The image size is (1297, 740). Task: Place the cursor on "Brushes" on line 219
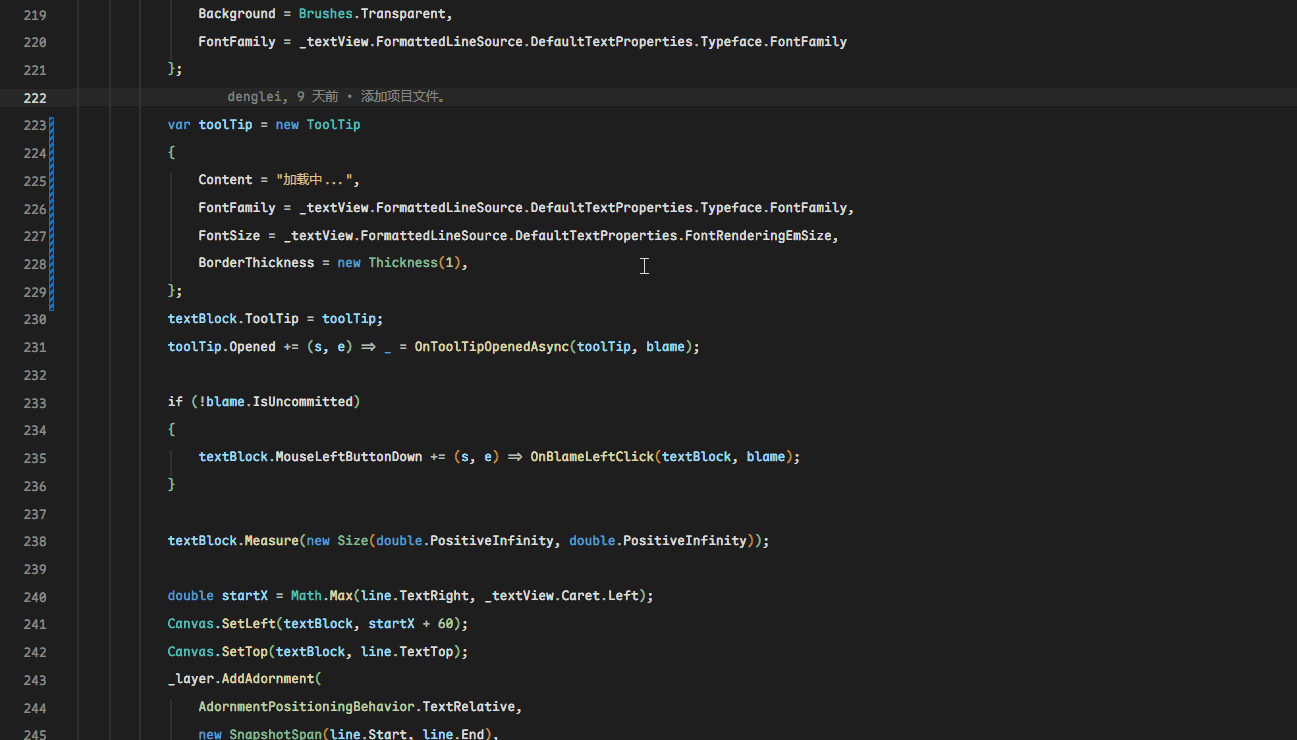[x=325, y=14]
